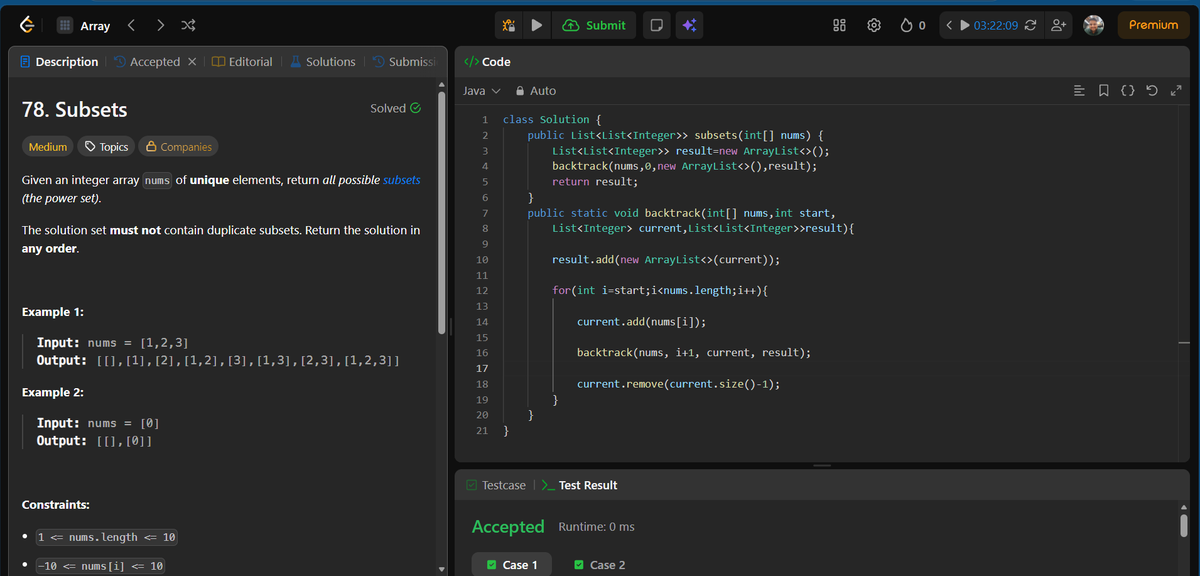
Task: Click the invite user icon
Action: (1057, 25)
